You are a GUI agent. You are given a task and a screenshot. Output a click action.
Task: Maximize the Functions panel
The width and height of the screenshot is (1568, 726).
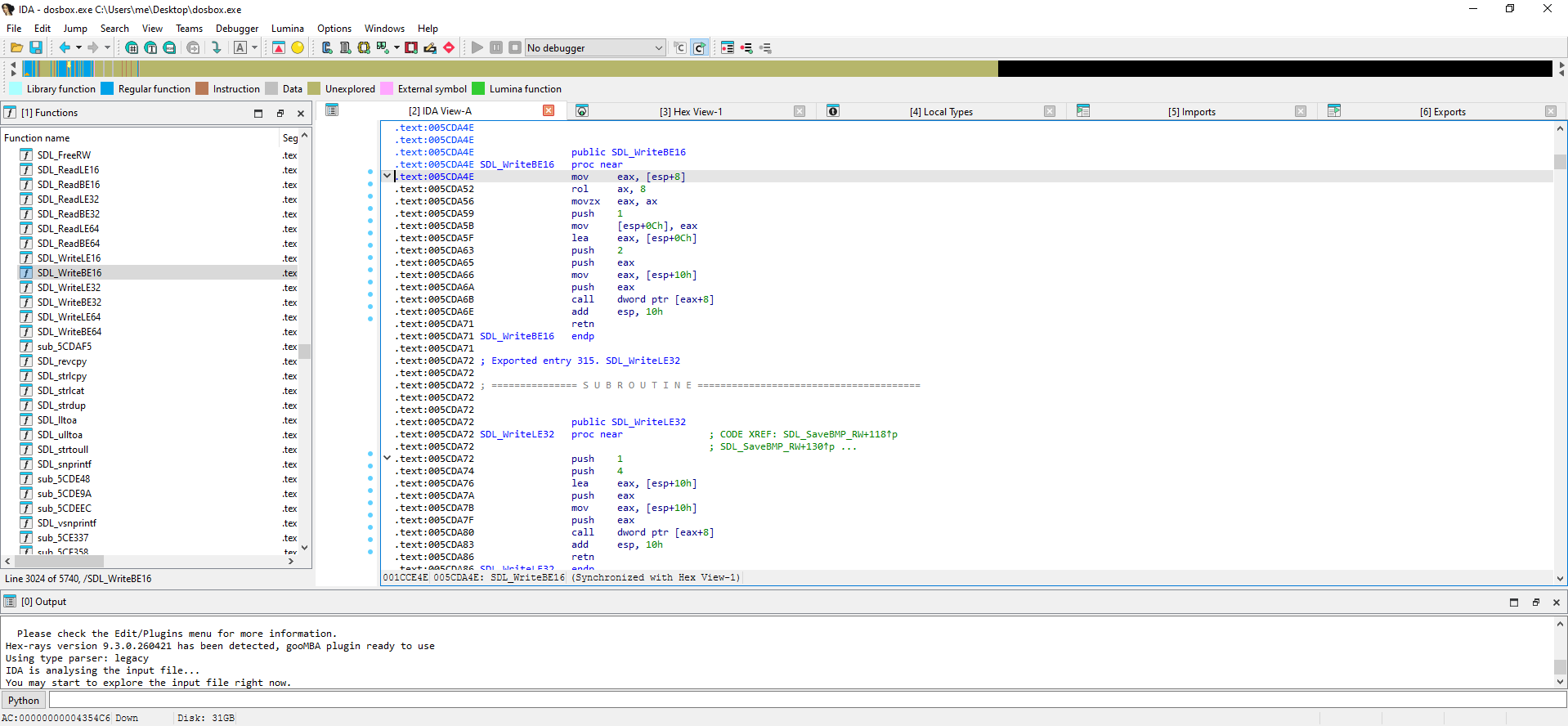(x=258, y=113)
